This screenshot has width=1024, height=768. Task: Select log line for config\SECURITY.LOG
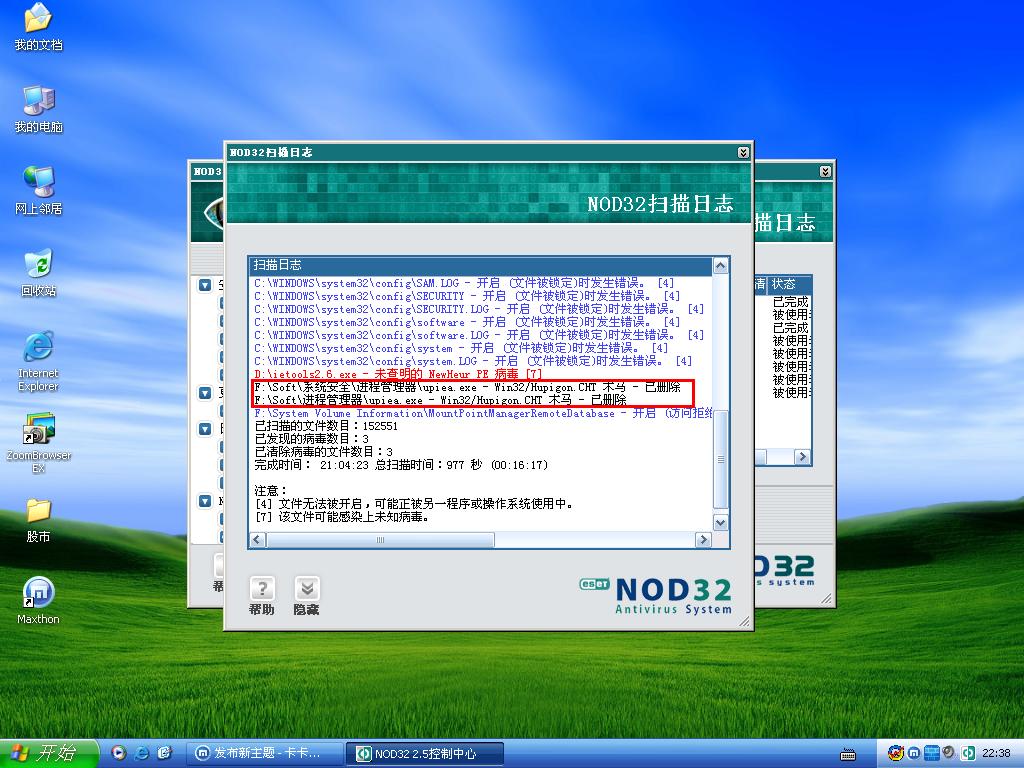479,309
